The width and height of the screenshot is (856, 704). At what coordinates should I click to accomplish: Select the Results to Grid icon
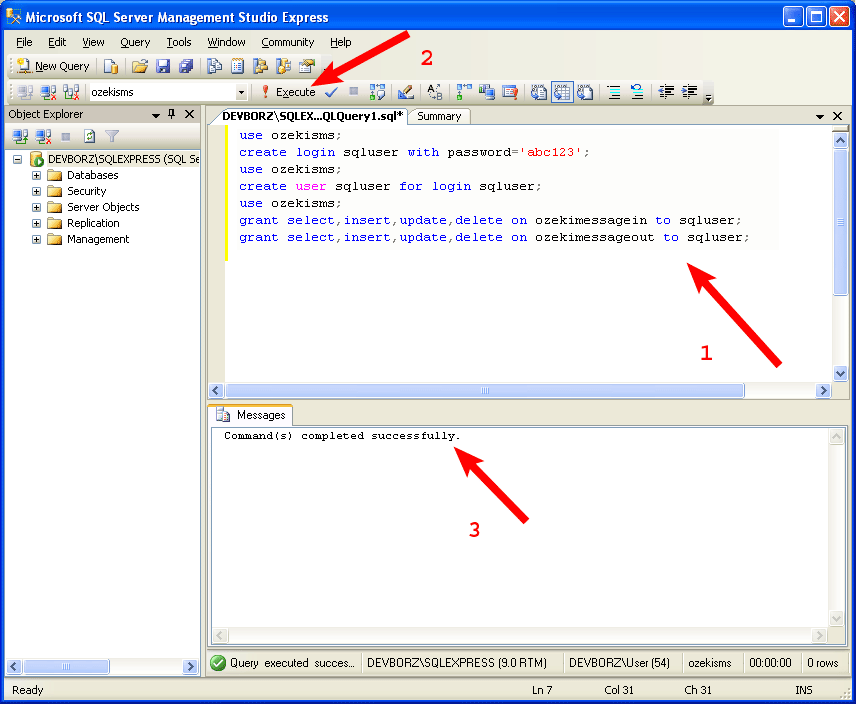562,92
